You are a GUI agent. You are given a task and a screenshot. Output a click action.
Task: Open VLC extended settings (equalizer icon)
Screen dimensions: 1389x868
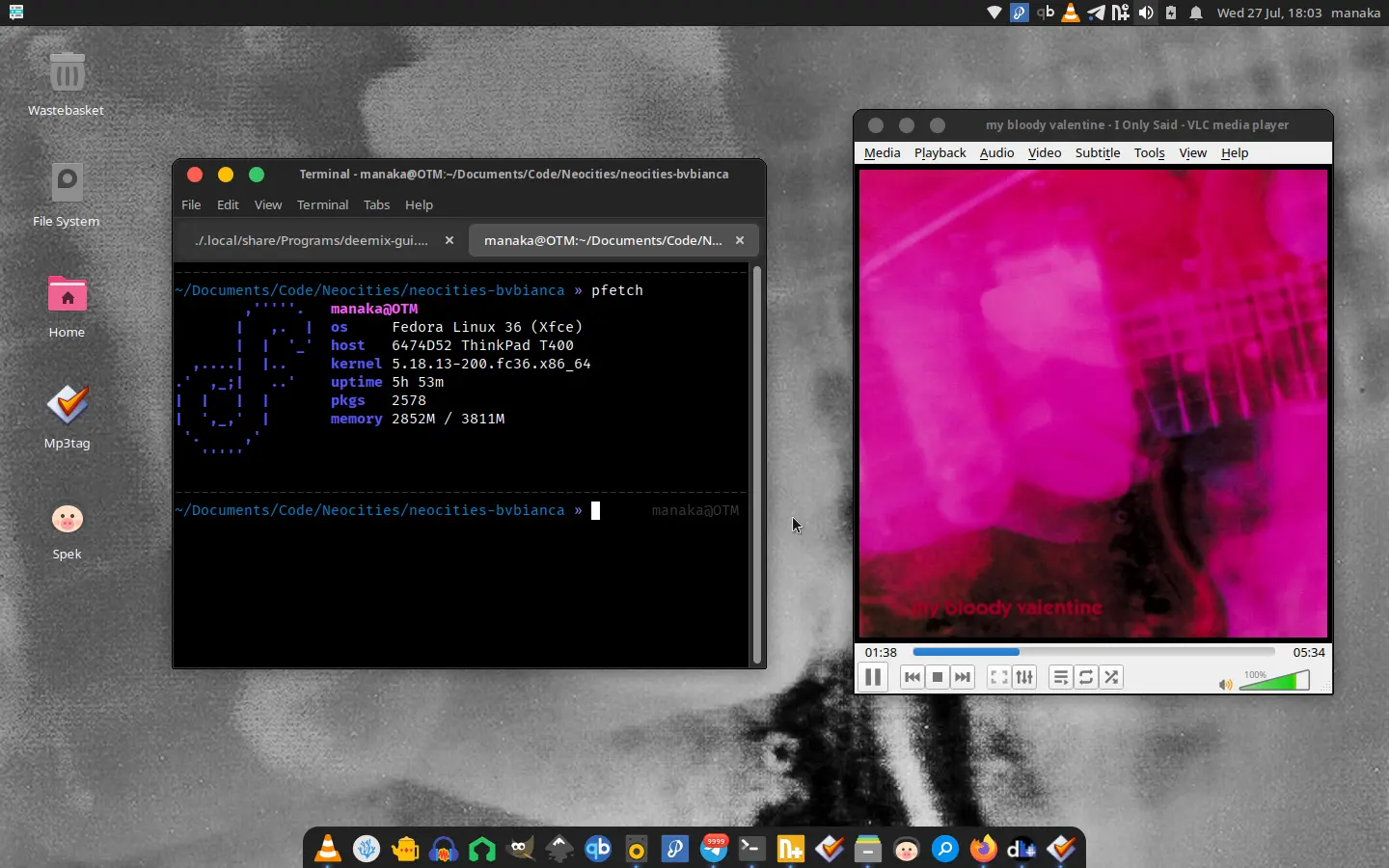tap(1024, 677)
